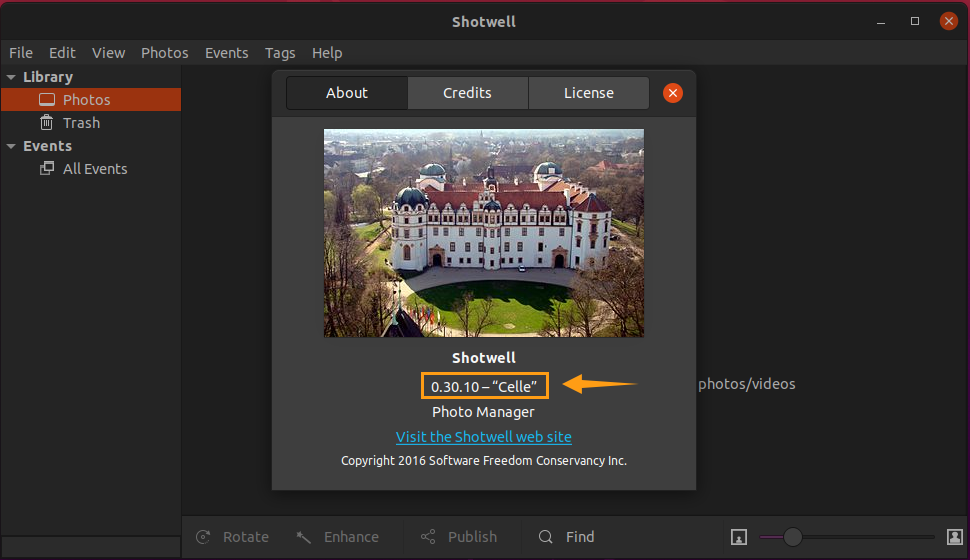The image size is (970, 560).
Task: Open the Photos menu
Action: 165,53
